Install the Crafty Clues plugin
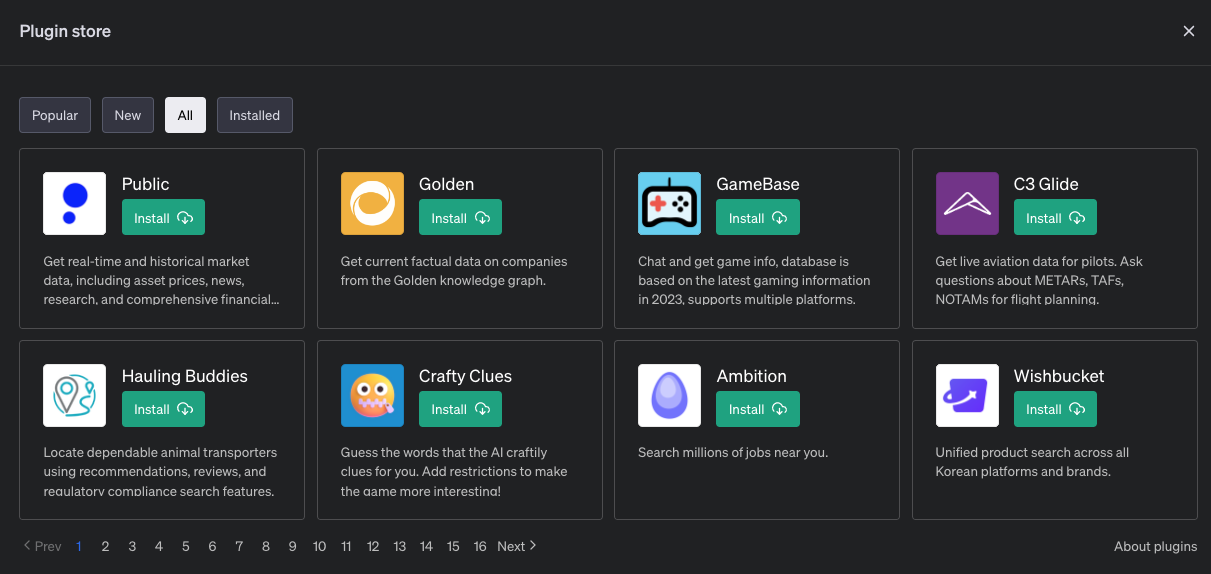Image resolution: width=1211 pixels, height=574 pixels. [460, 409]
